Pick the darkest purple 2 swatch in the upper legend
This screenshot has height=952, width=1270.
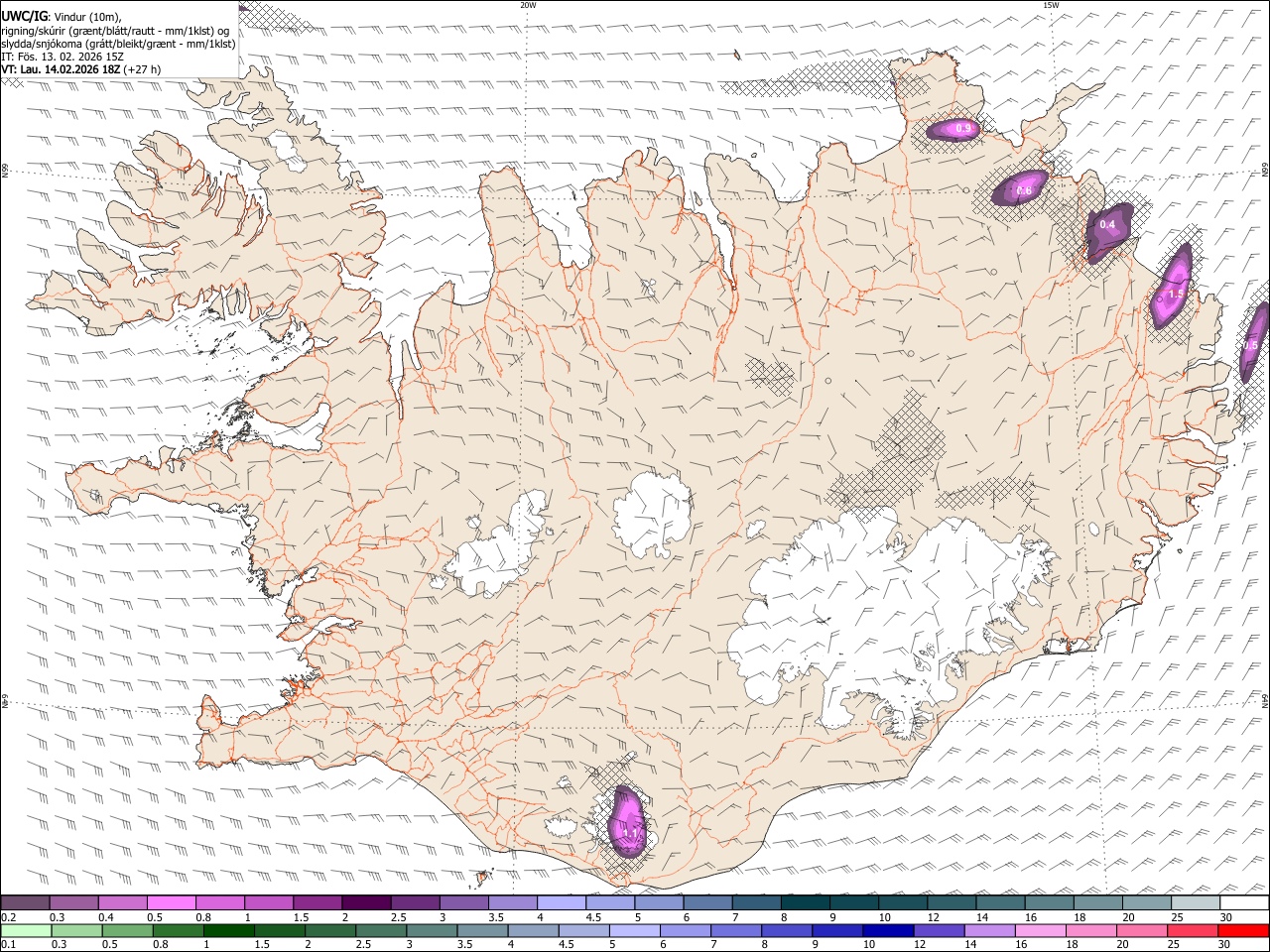tap(365, 902)
